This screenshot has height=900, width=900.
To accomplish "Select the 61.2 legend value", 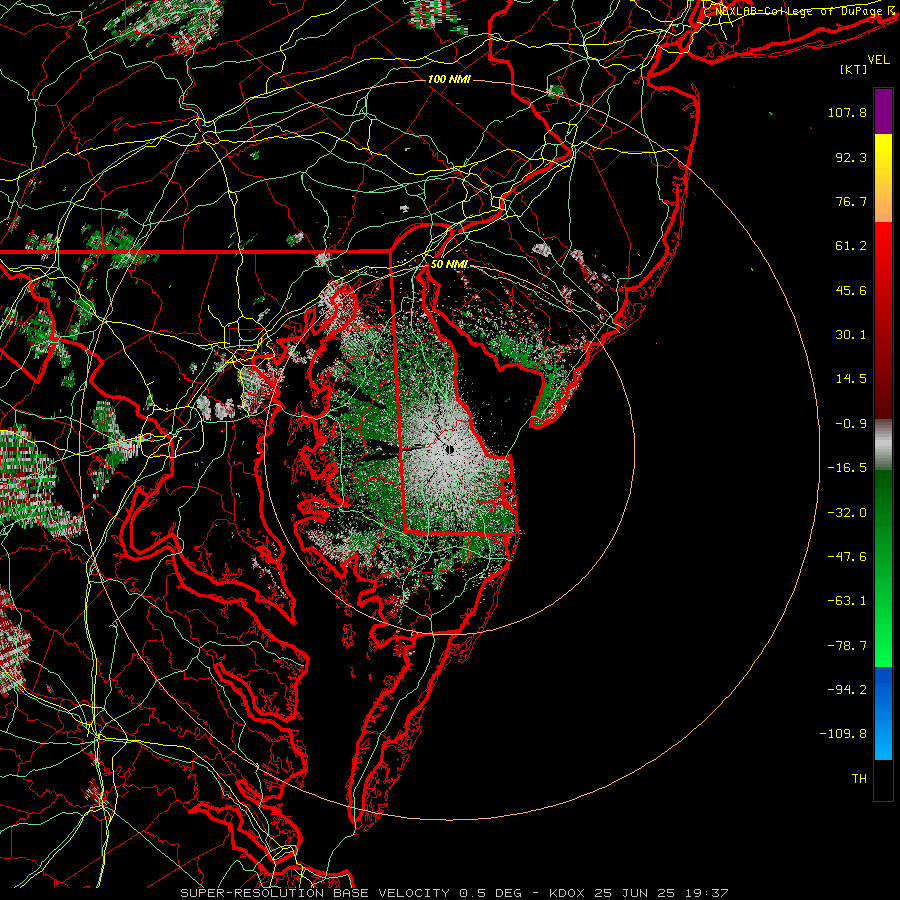I will point(851,246).
